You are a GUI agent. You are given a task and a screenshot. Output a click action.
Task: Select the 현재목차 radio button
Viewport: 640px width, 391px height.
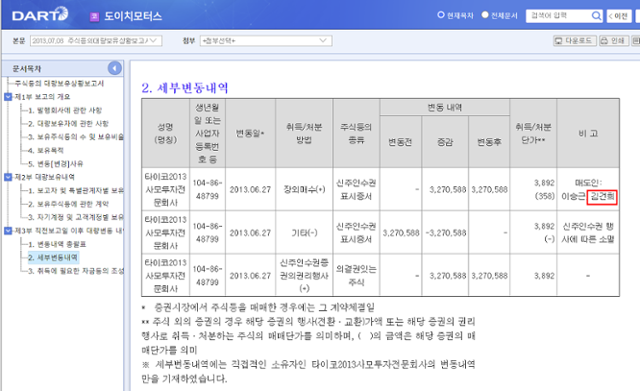click(441, 15)
